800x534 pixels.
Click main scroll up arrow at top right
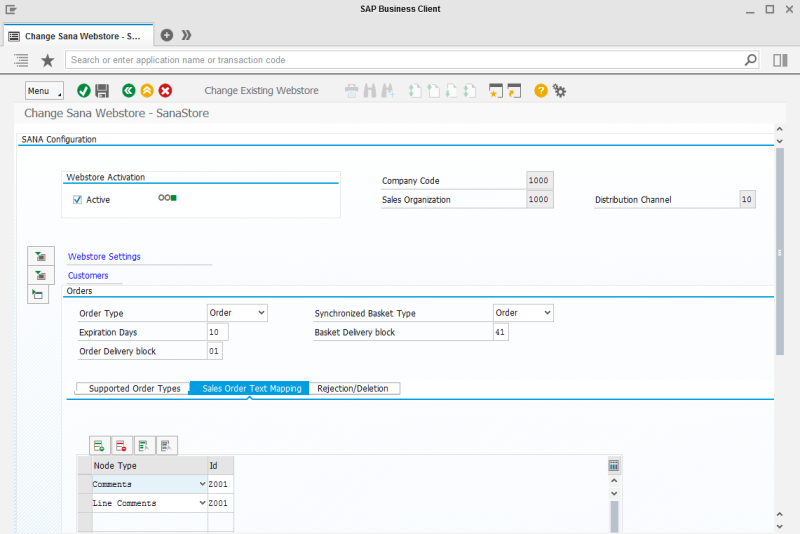tap(779, 129)
